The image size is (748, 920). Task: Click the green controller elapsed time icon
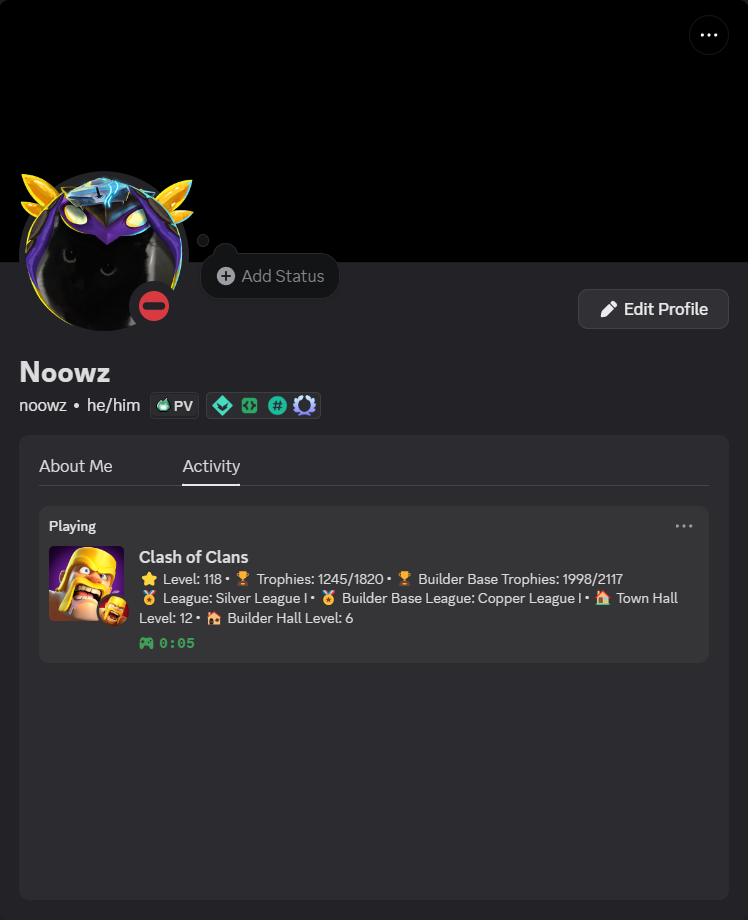pos(146,643)
